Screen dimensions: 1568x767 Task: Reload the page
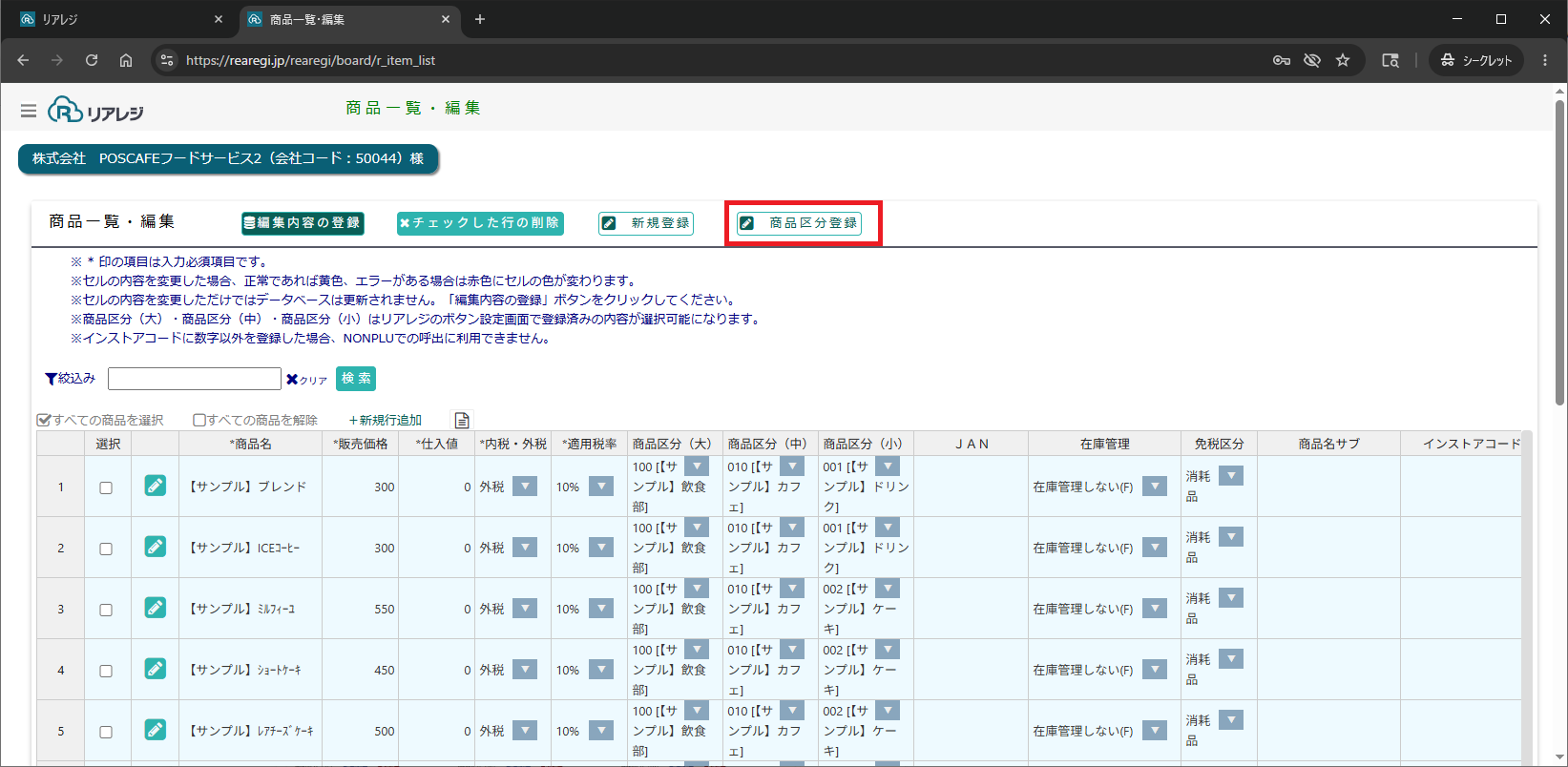pos(92,60)
